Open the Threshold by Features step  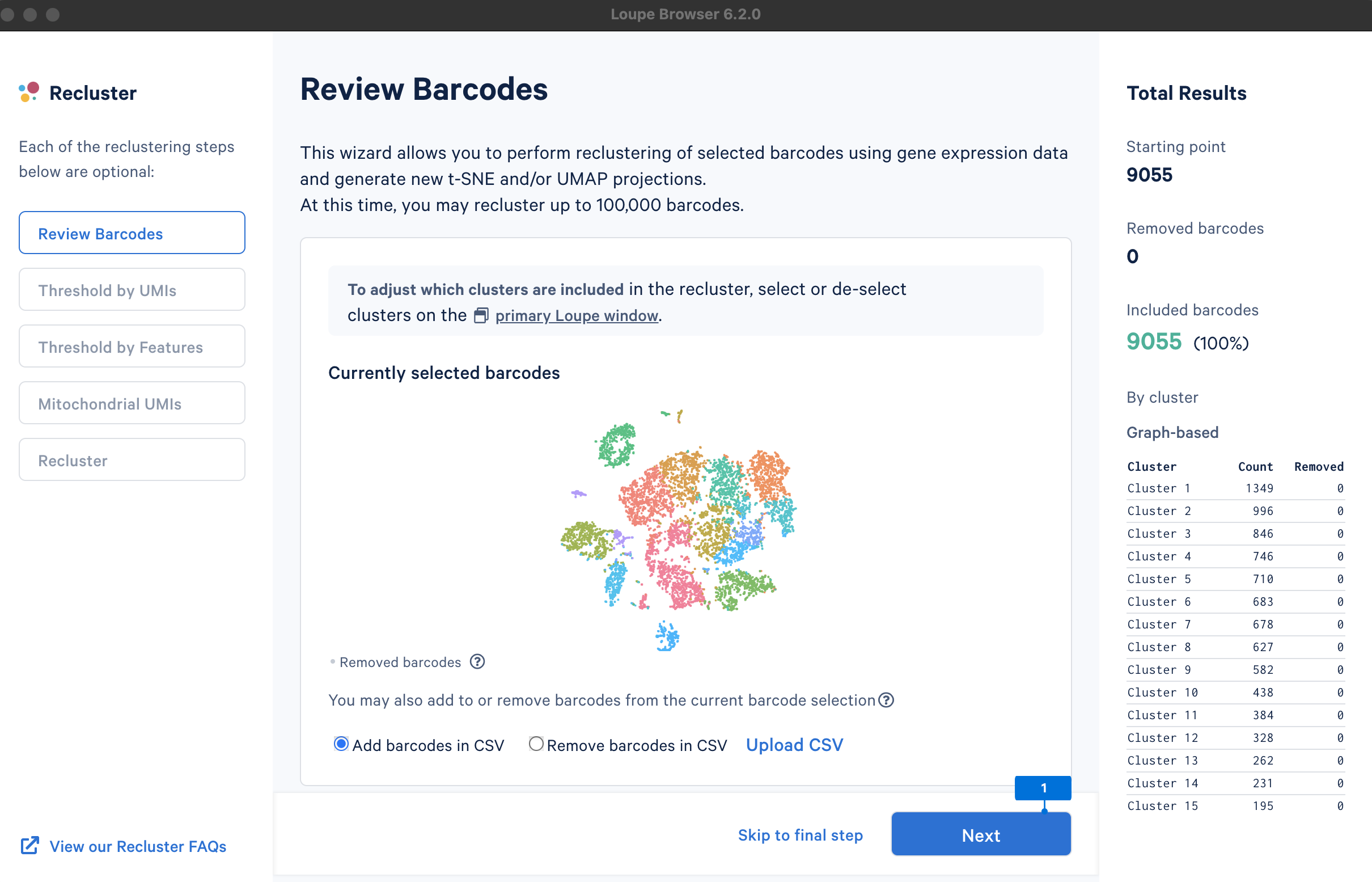tap(132, 347)
